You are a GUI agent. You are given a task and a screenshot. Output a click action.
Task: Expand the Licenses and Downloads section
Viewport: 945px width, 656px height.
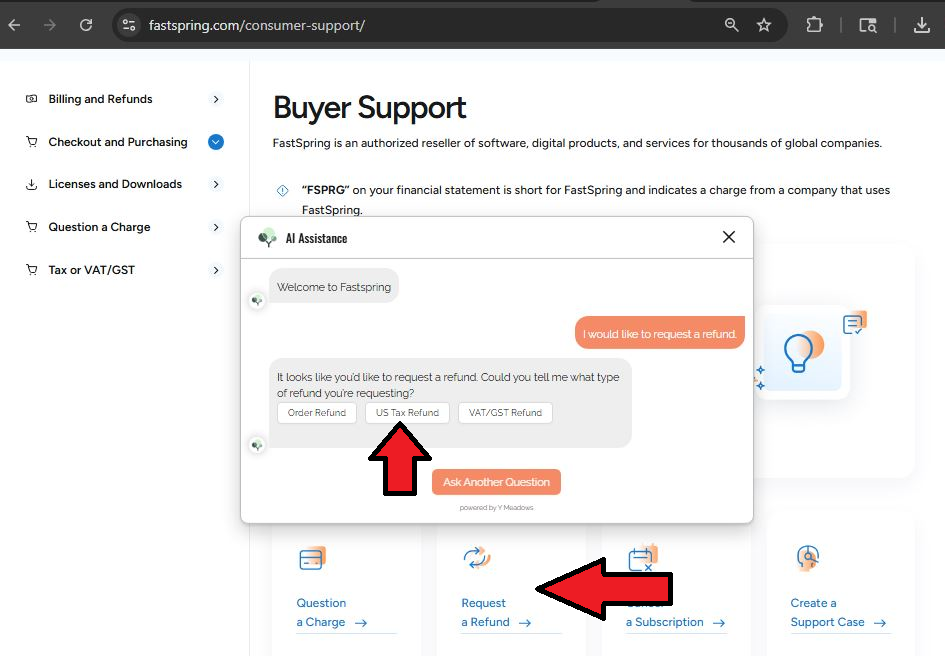tap(216, 184)
